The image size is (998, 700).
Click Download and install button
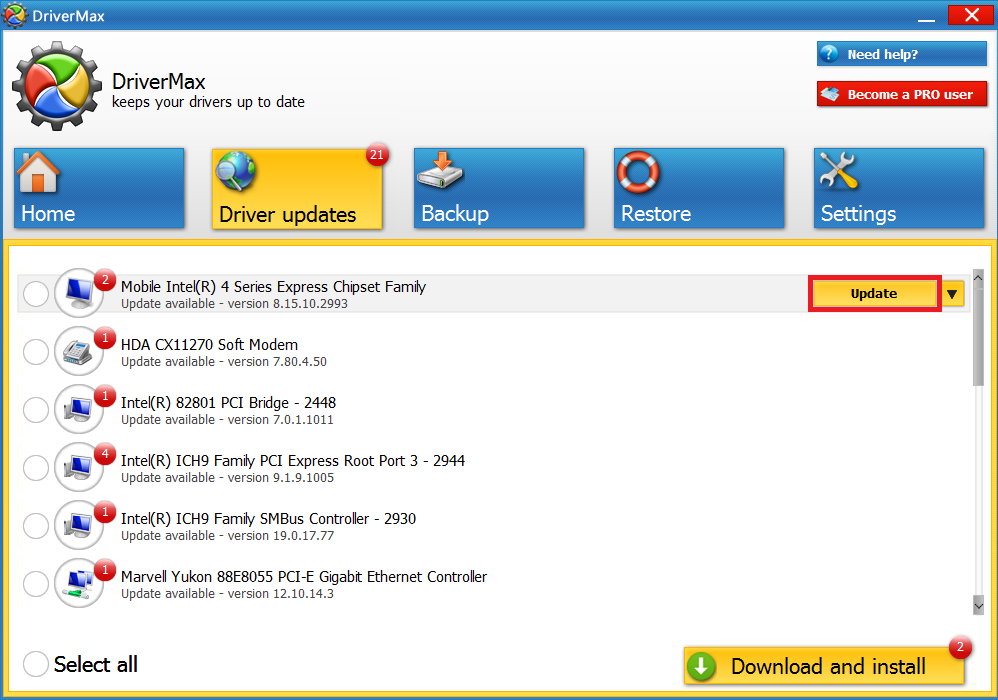tap(824, 666)
